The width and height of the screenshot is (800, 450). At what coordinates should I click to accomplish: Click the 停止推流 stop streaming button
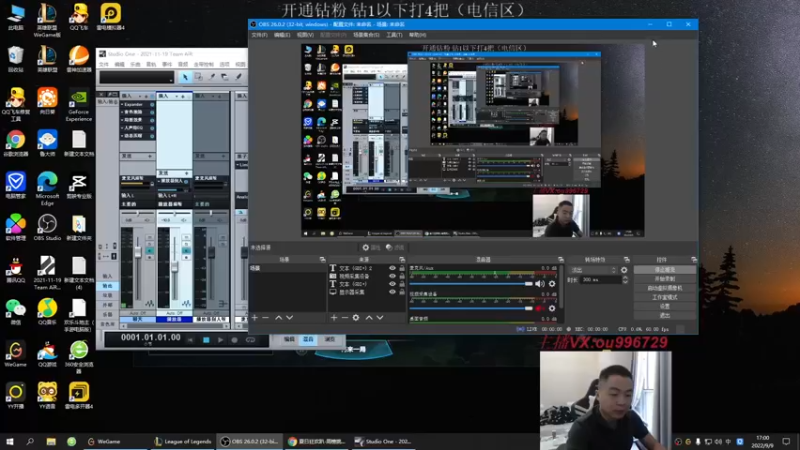tap(664, 269)
